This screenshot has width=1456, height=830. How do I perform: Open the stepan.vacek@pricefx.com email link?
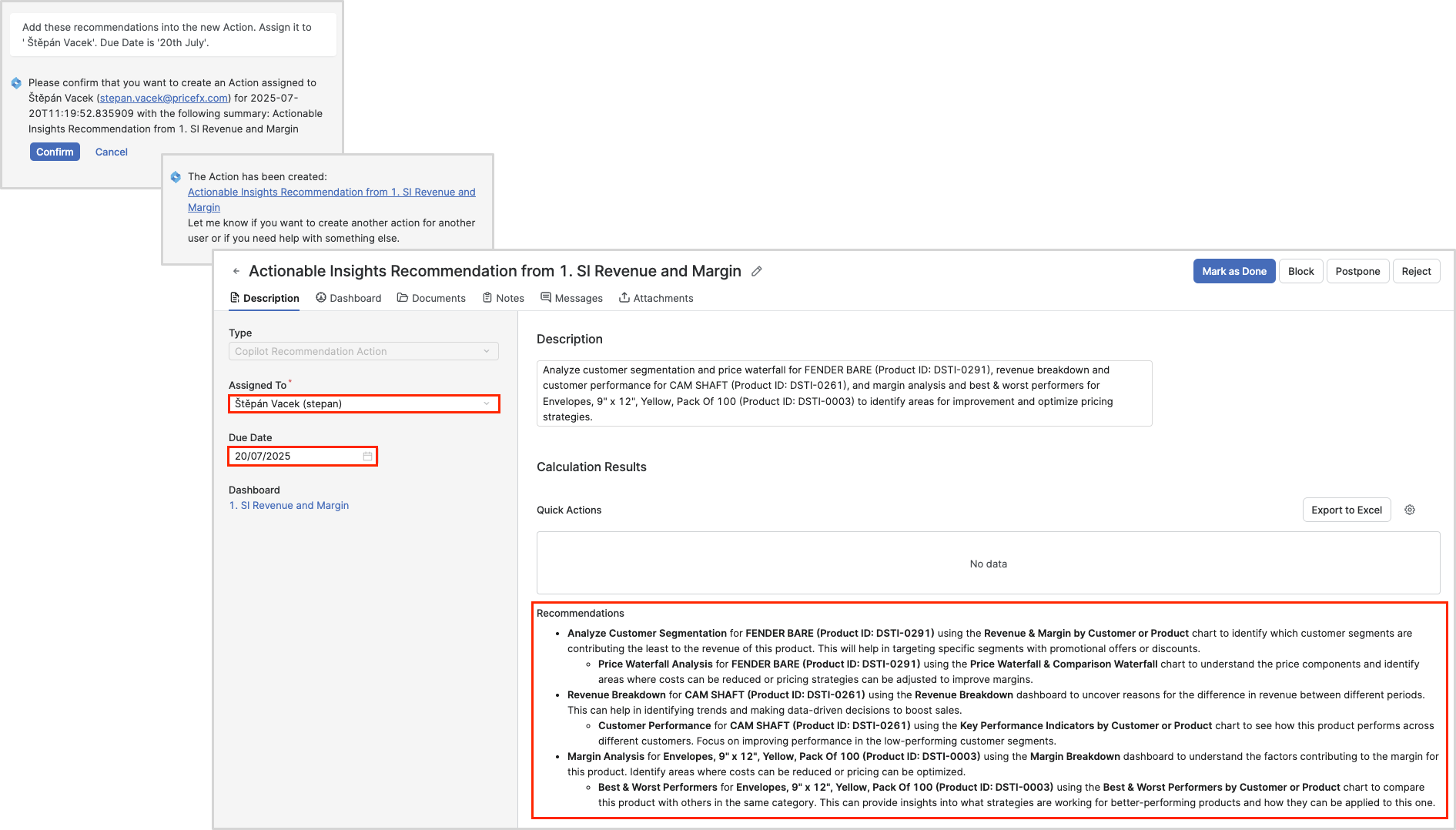pyautogui.click(x=164, y=98)
